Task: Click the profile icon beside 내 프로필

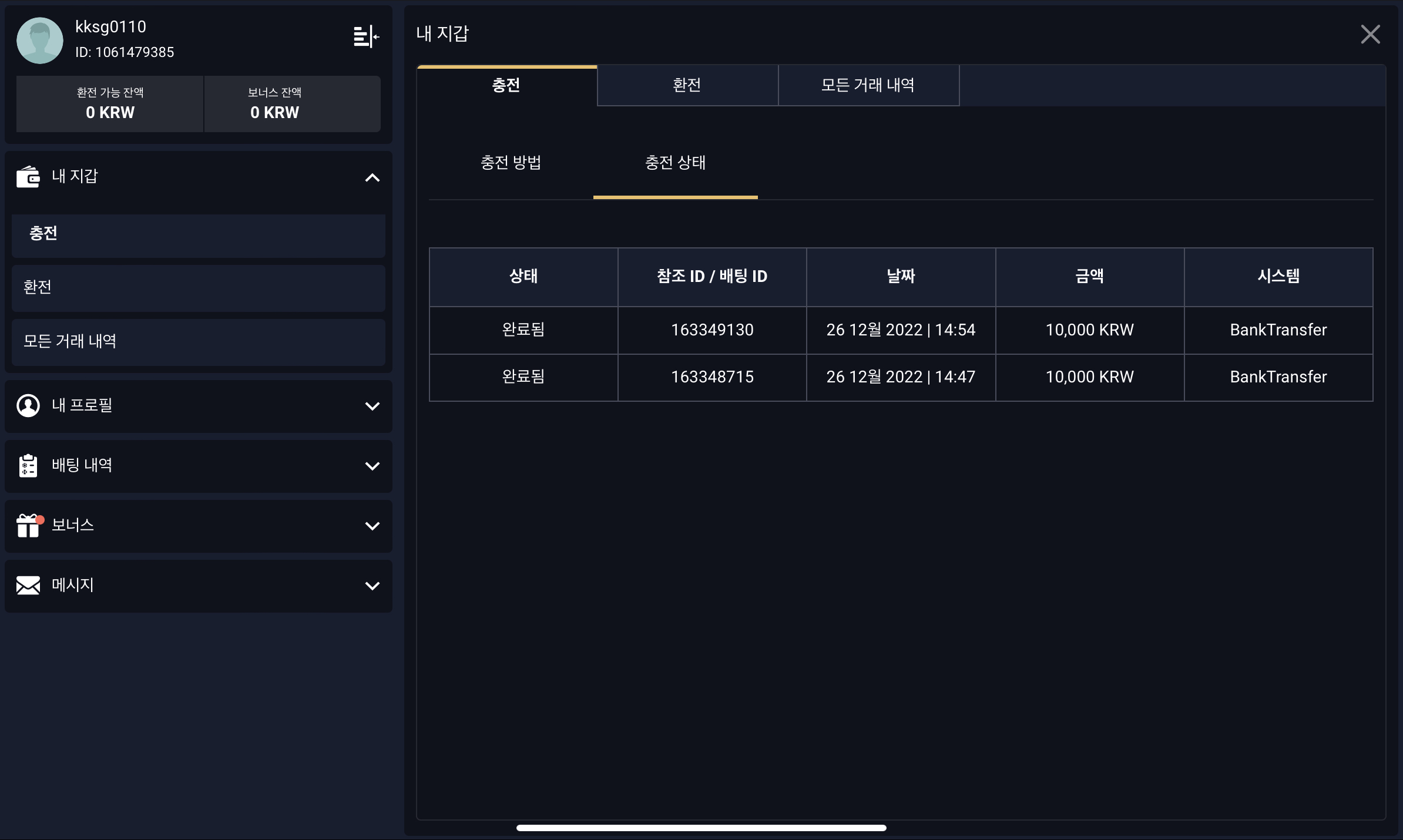Action: click(28, 405)
